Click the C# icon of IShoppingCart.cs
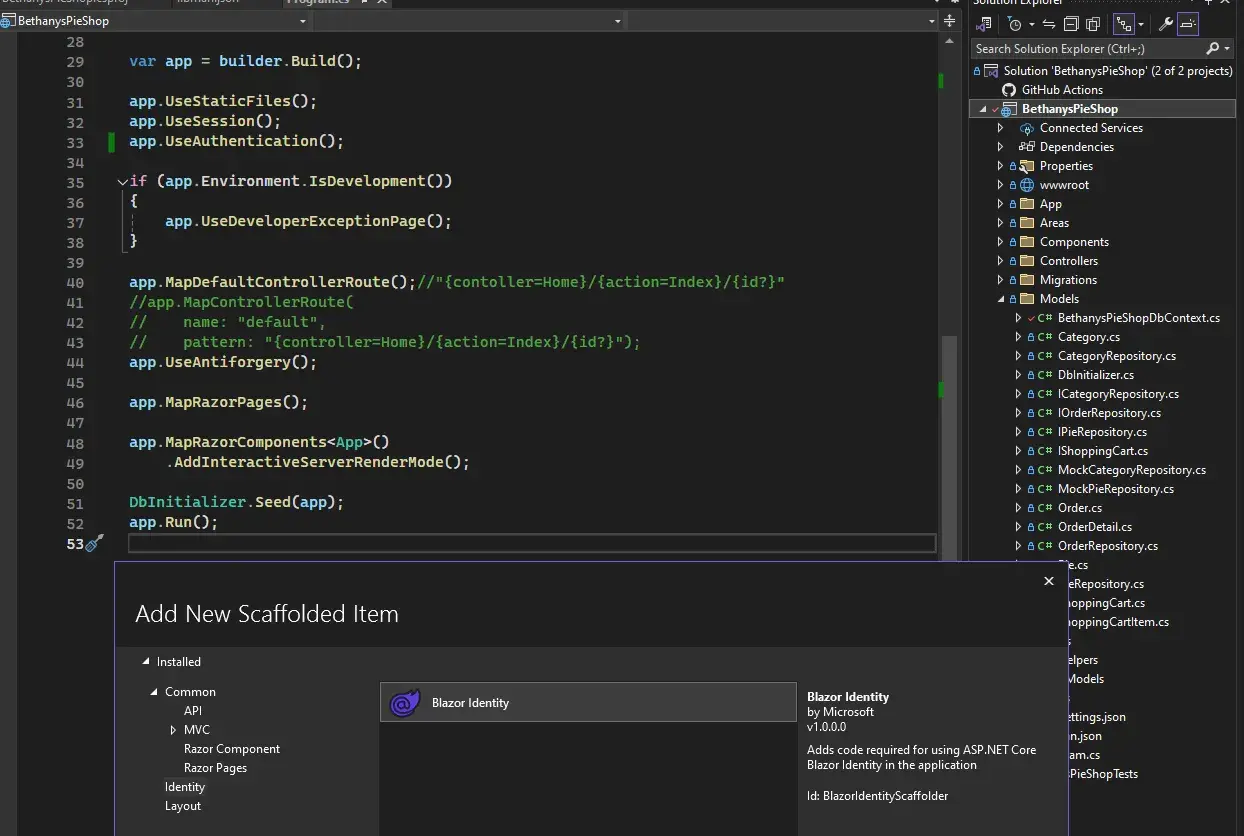 pos(1044,451)
